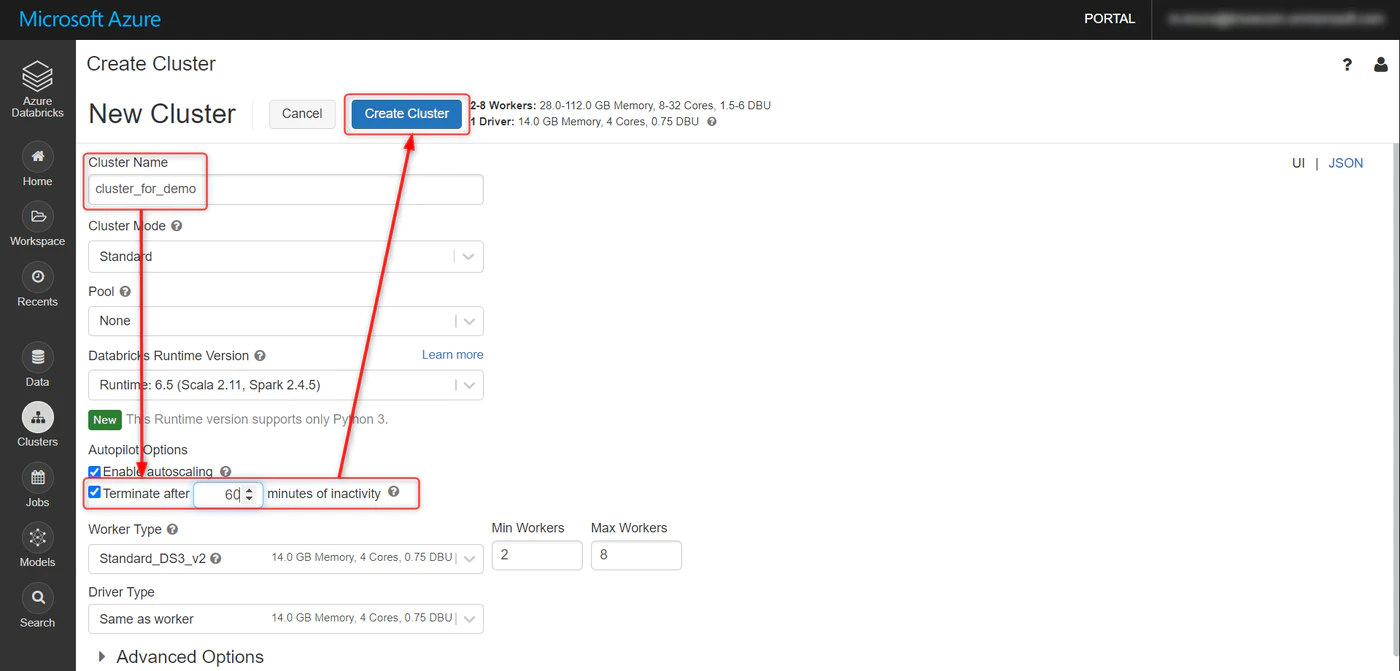The width and height of the screenshot is (1400, 671).
Task: Open the user account icon
Action: coord(1381,65)
